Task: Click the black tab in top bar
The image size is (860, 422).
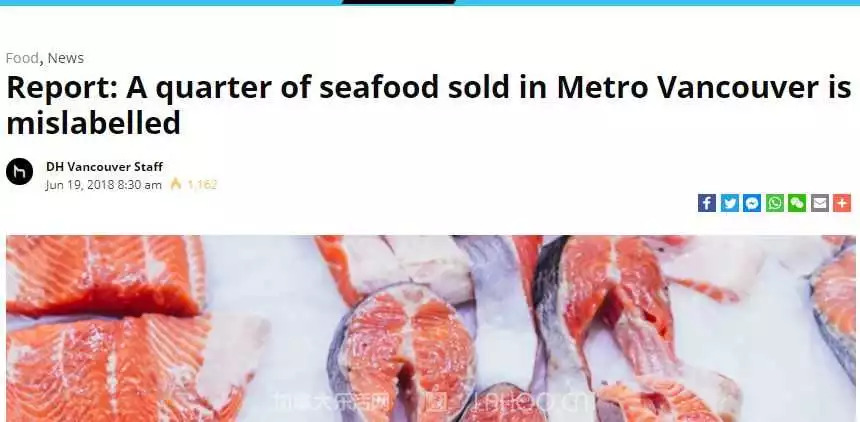Action: [x=399, y=2]
